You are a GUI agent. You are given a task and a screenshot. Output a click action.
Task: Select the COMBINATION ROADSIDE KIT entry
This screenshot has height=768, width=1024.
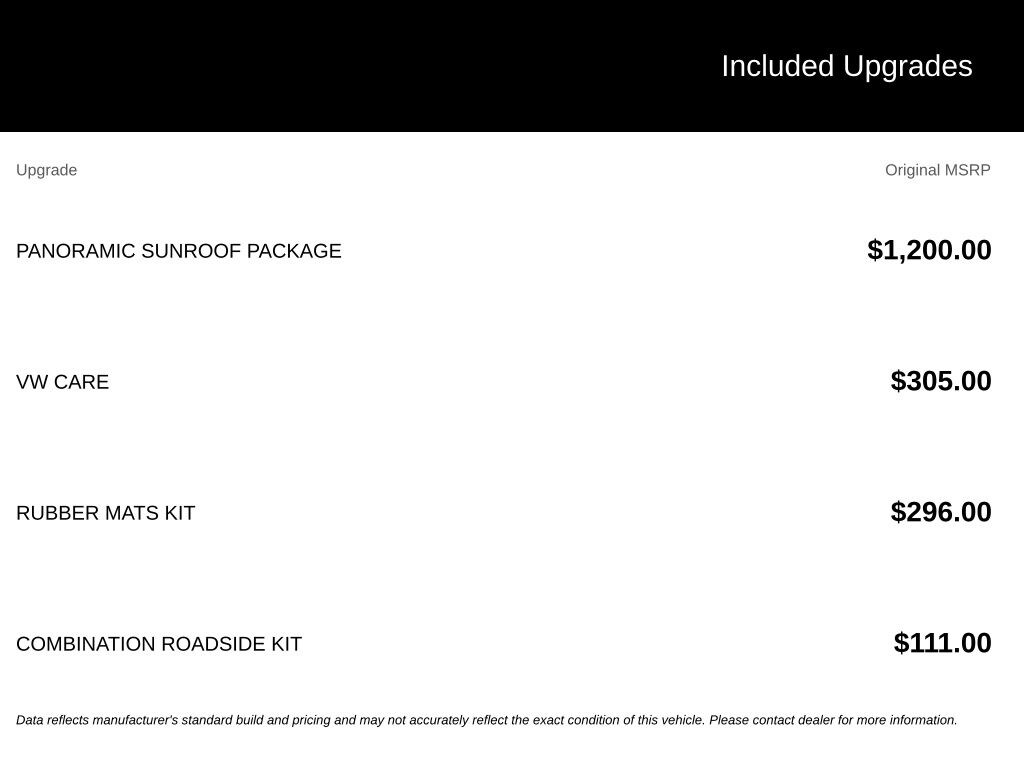point(159,644)
